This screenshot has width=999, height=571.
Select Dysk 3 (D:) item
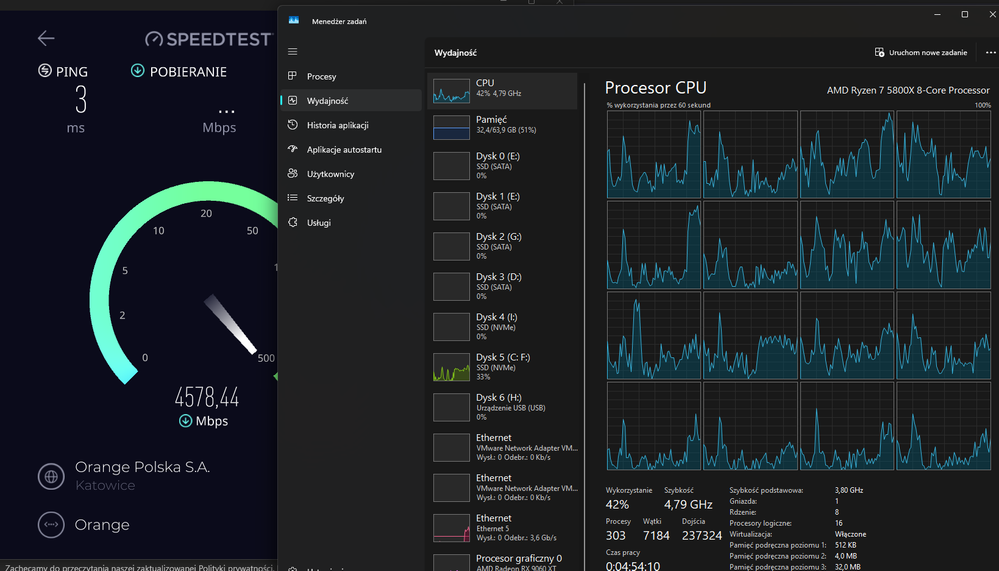(x=503, y=286)
